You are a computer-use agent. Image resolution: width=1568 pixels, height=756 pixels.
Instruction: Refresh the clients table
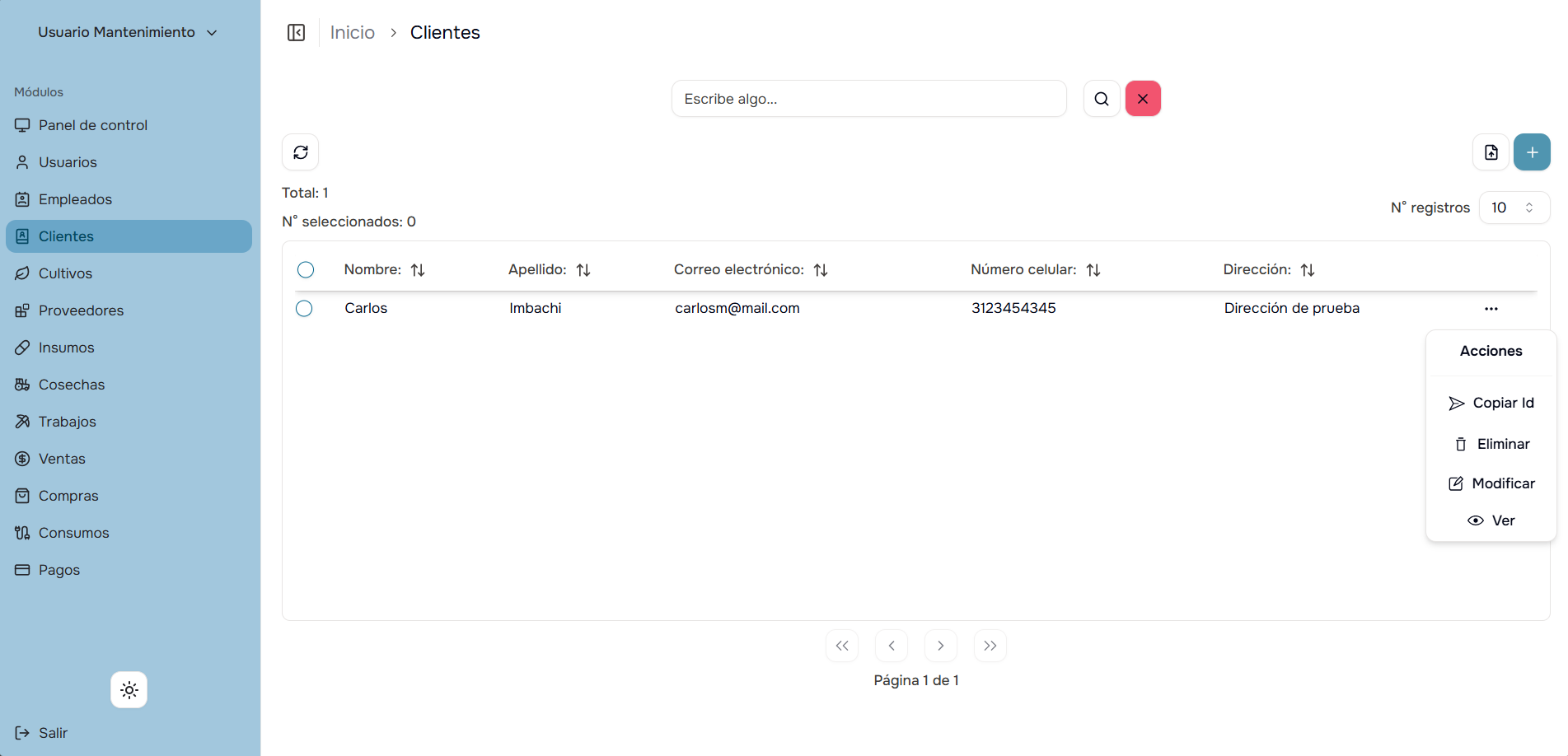pos(301,152)
